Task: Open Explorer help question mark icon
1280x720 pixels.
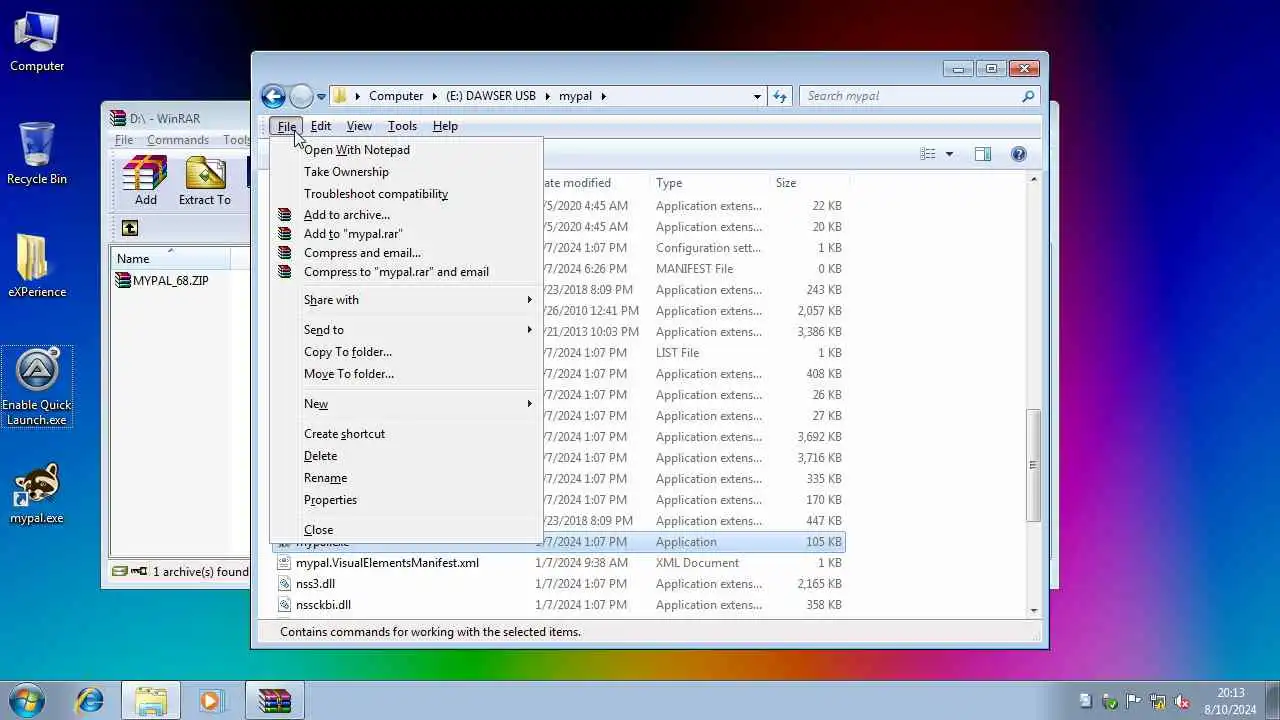Action: [1019, 154]
